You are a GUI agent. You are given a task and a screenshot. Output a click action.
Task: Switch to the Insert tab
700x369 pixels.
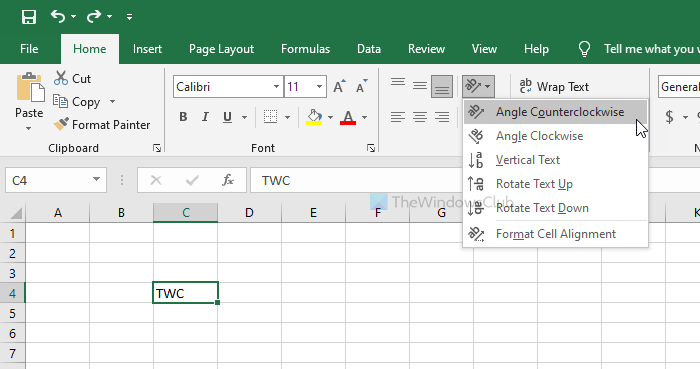pos(147,49)
